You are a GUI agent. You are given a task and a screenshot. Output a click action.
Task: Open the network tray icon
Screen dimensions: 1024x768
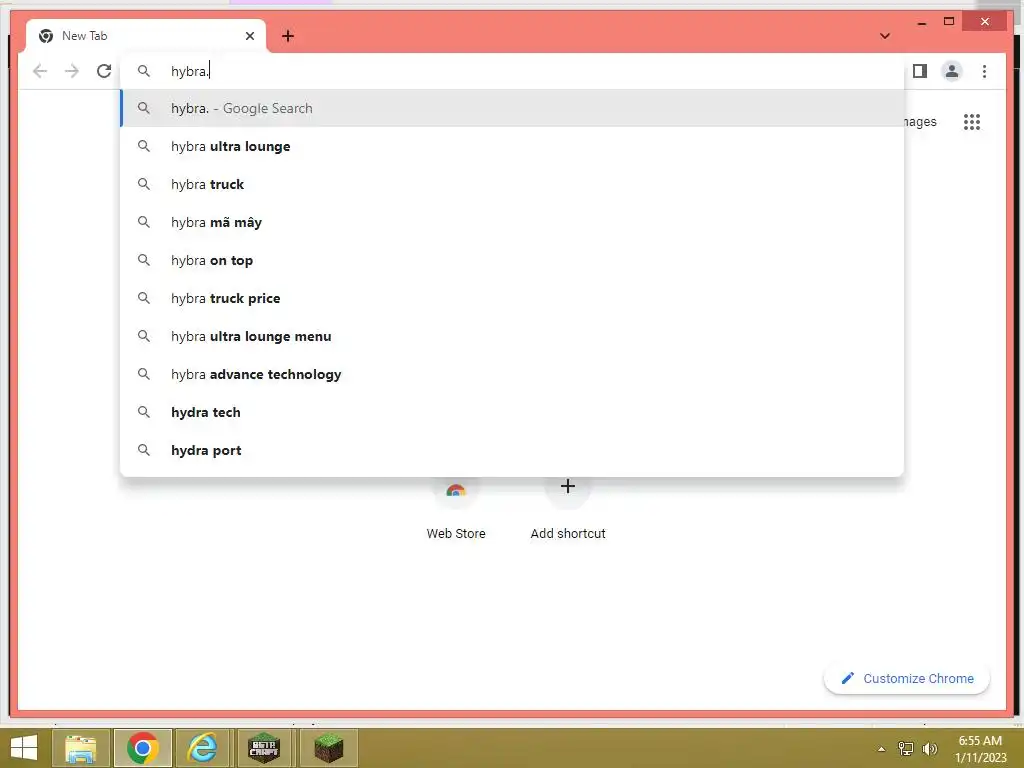906,749
